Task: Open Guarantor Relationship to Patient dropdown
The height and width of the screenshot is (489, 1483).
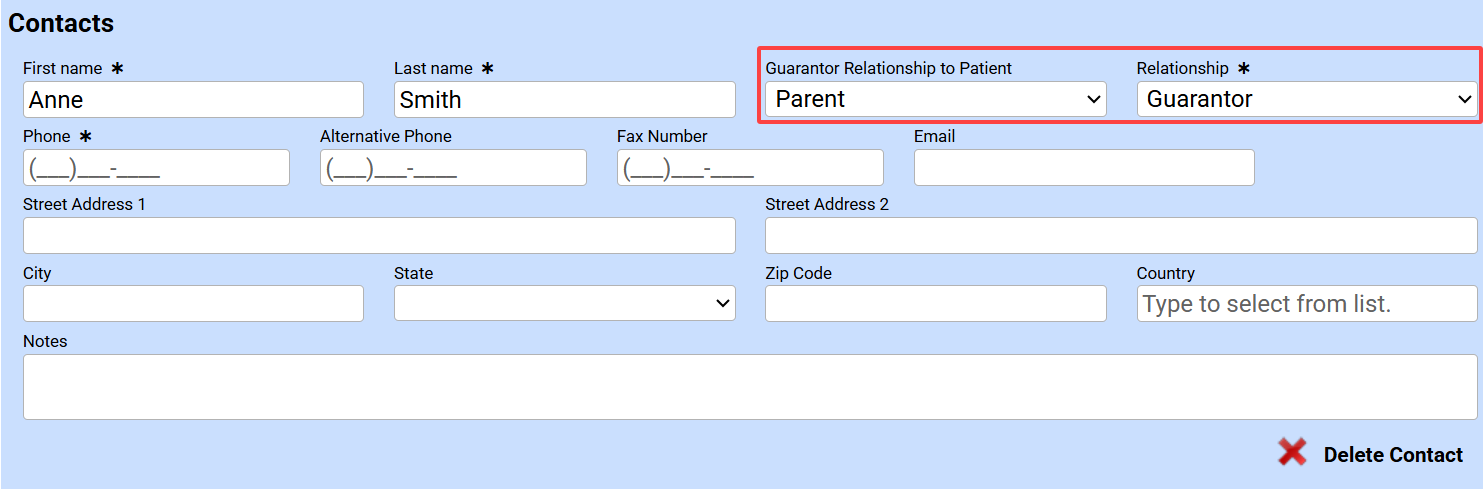Action: (x=935, y=99)
